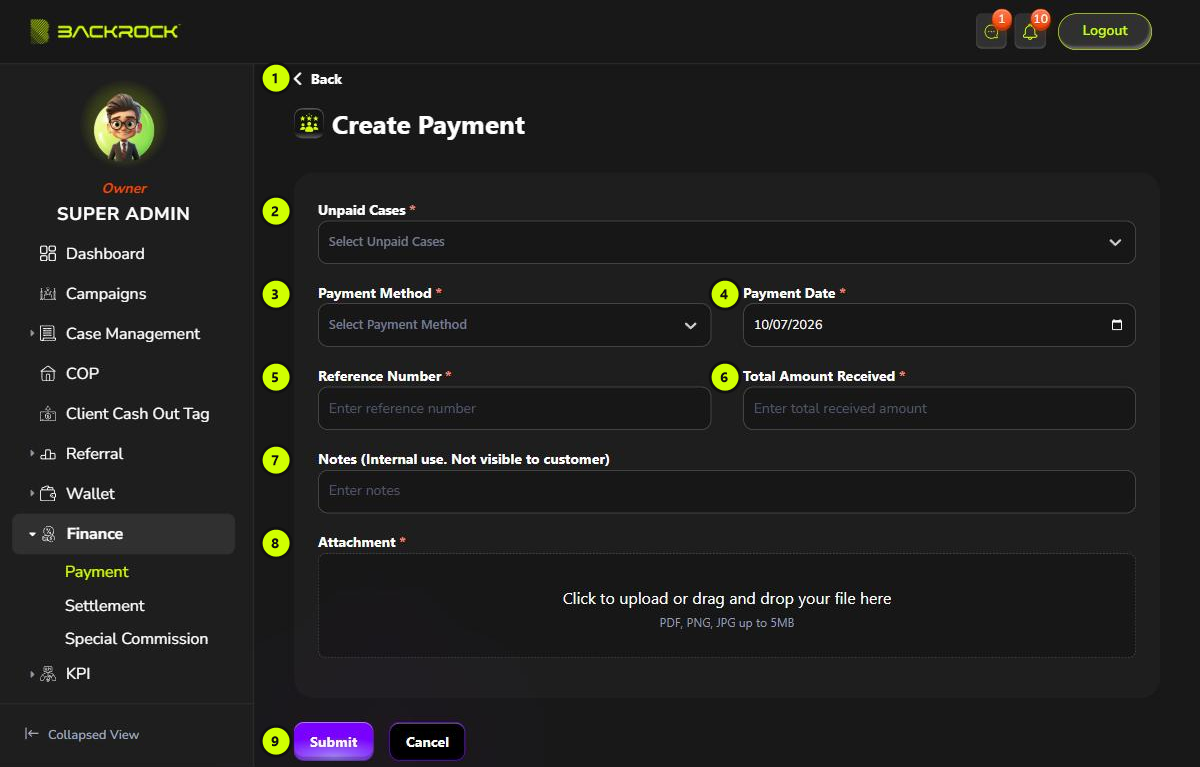Click the Super Admin avatar picture
This screenshot has width=1200, height=767.
coord(124,131)
